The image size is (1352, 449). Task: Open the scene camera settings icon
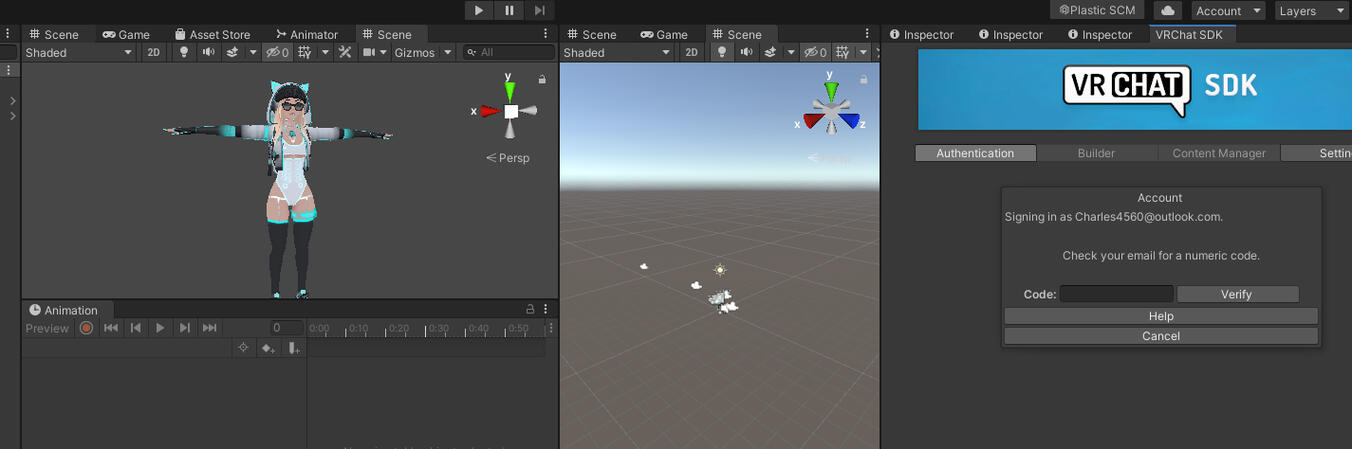(374, 52)
